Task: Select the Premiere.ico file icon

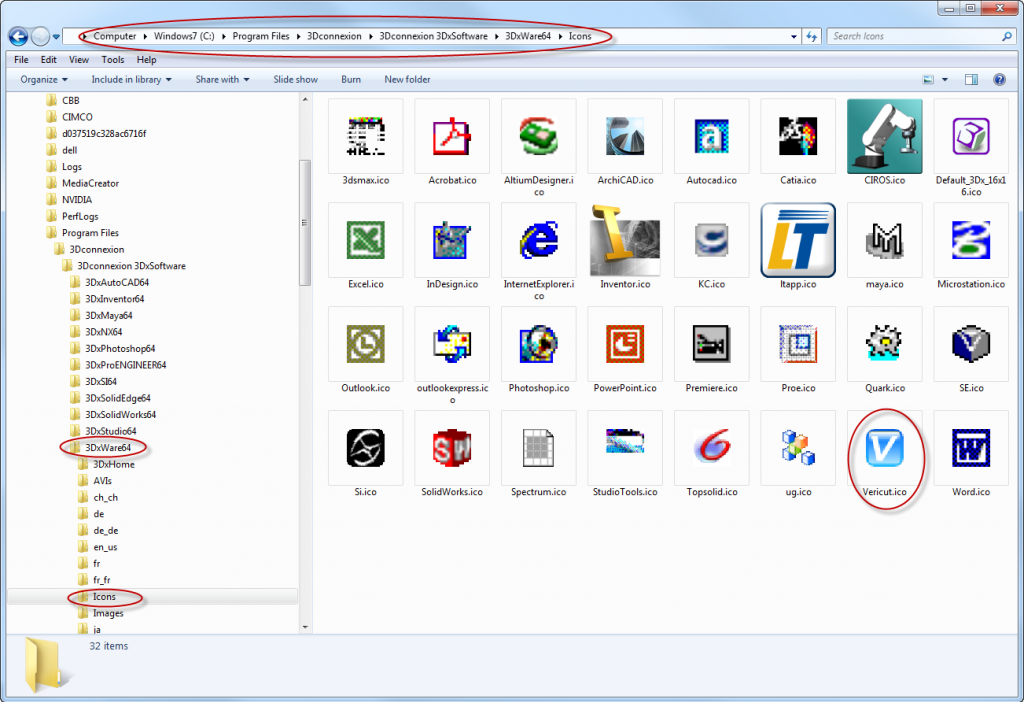Action: [x=712, y=344]
